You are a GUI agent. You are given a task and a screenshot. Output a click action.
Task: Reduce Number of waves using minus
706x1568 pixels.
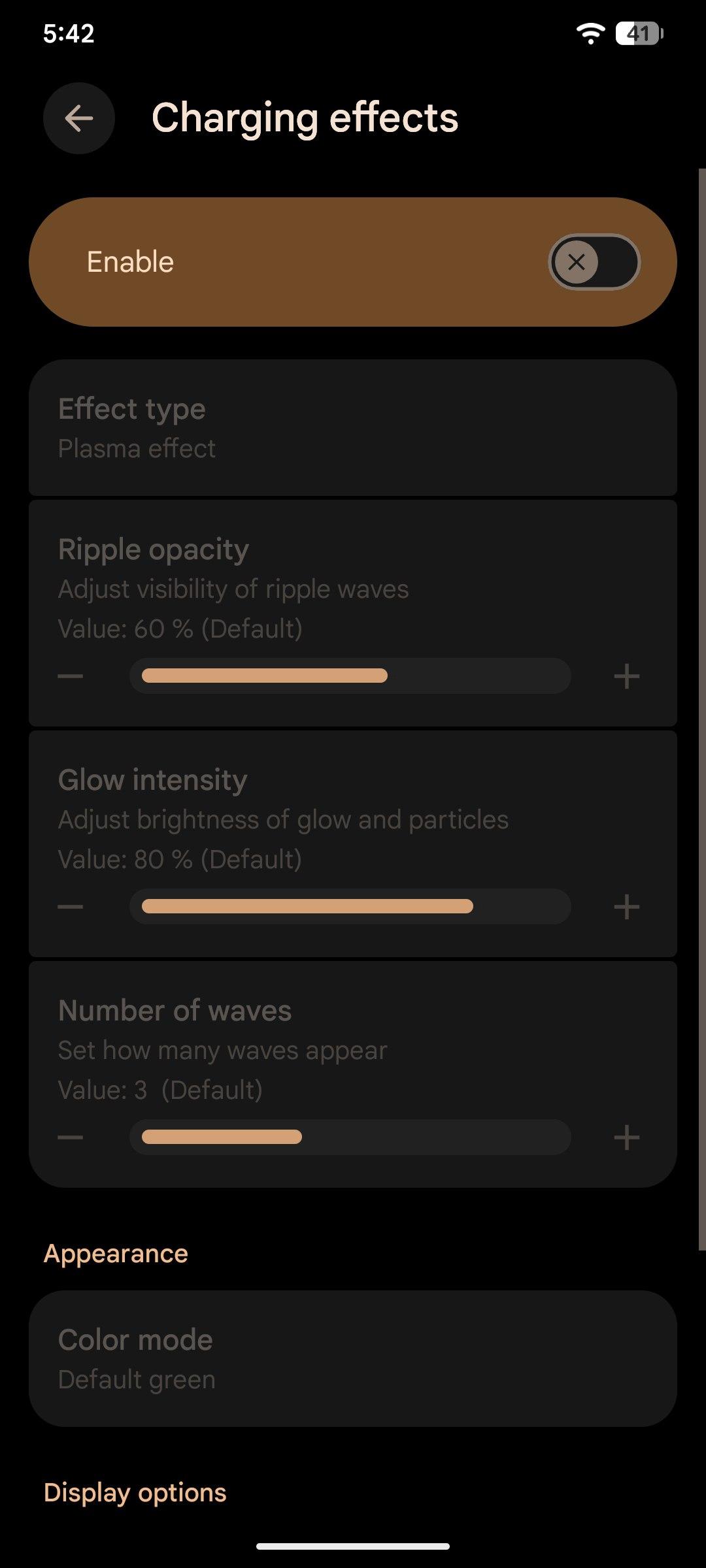click(71, 1137)
